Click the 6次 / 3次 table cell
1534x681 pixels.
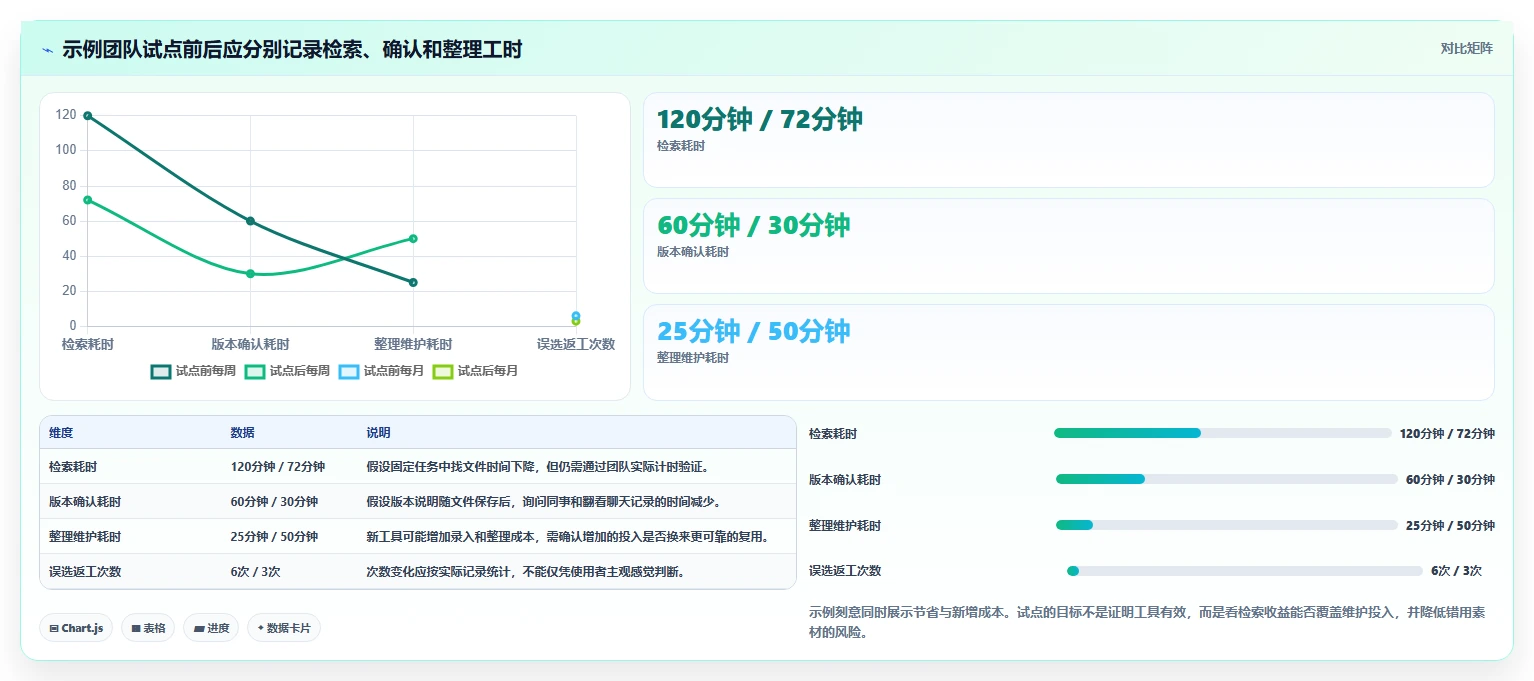(255, 572)
